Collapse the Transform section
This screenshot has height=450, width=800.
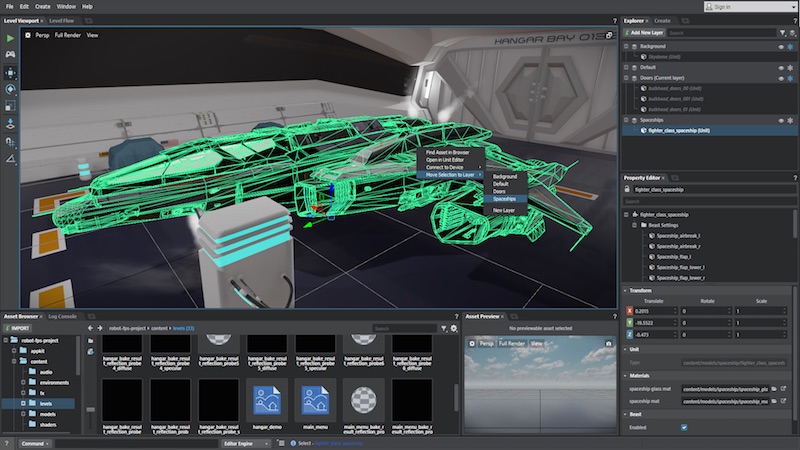(x=625, y=290)
